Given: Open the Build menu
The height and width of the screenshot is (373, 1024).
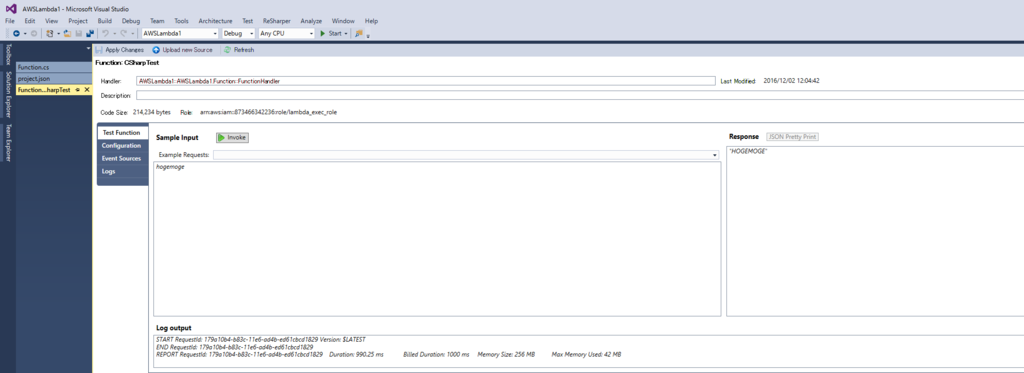Looking at the screenshot, I should coord(104,21).
